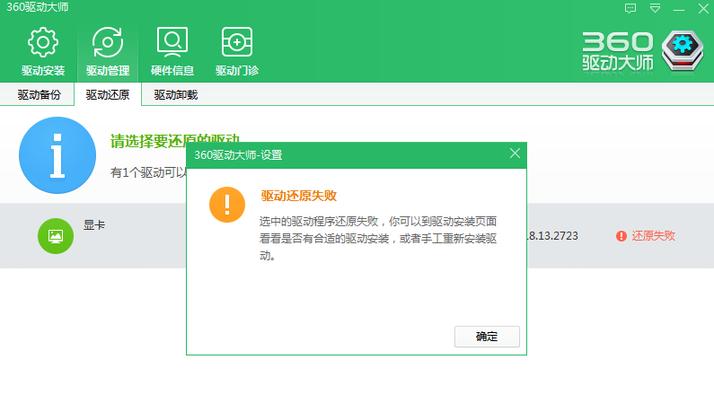Click the 360驱动大师 logo

[643, 51]
